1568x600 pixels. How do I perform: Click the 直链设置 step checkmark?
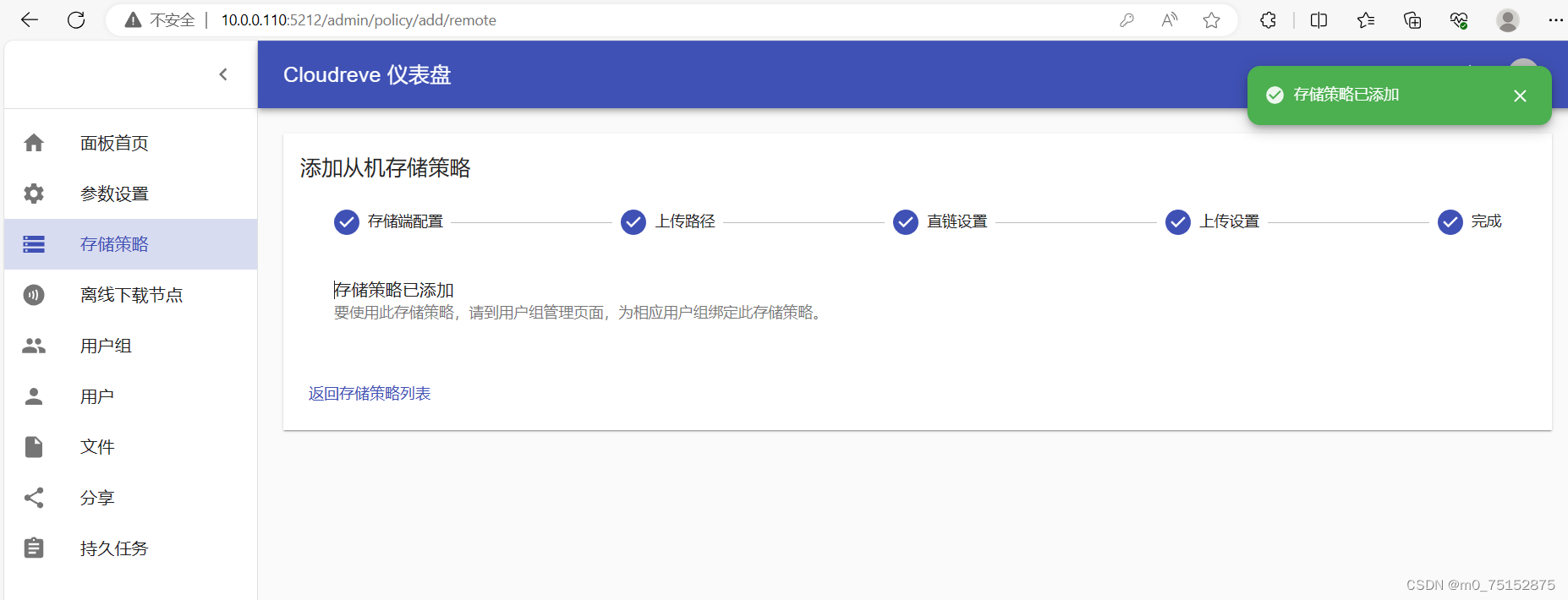point(906,222)
